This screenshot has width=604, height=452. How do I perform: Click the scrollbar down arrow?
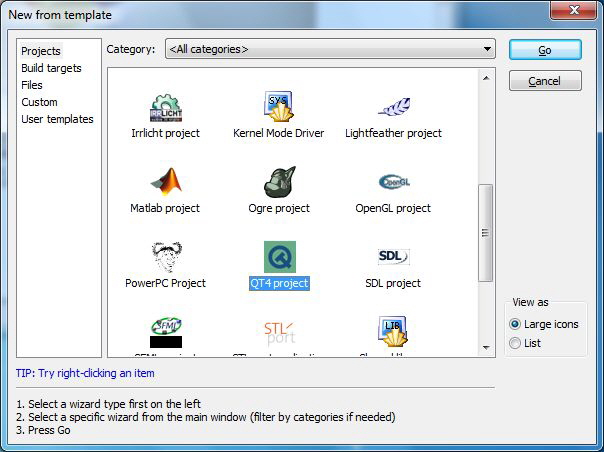tap(486, 348)
